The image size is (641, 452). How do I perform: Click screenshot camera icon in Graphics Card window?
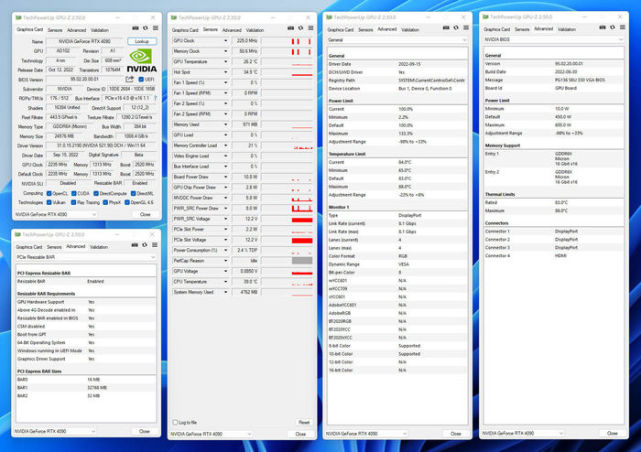[135, 28]
